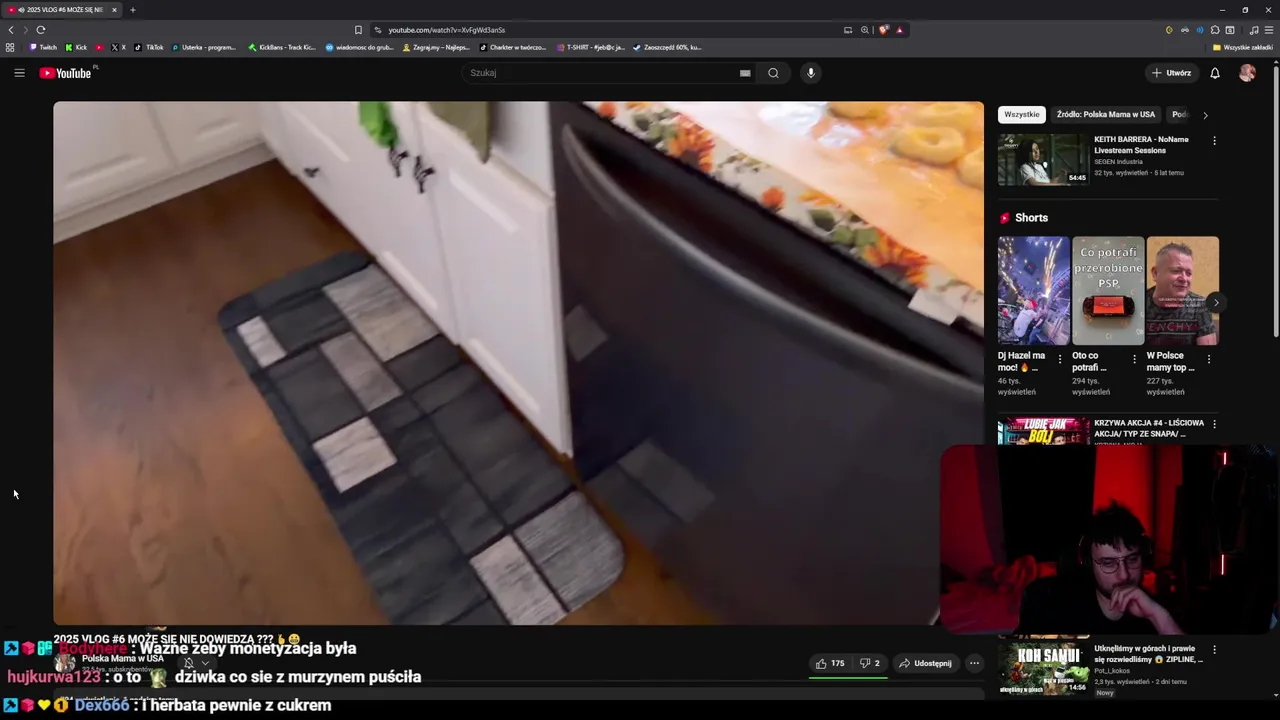Open the Zagraj.my bookmark
Viewport: 1280px width, 720px height.
pyautogui.click(x=435, y=47)
